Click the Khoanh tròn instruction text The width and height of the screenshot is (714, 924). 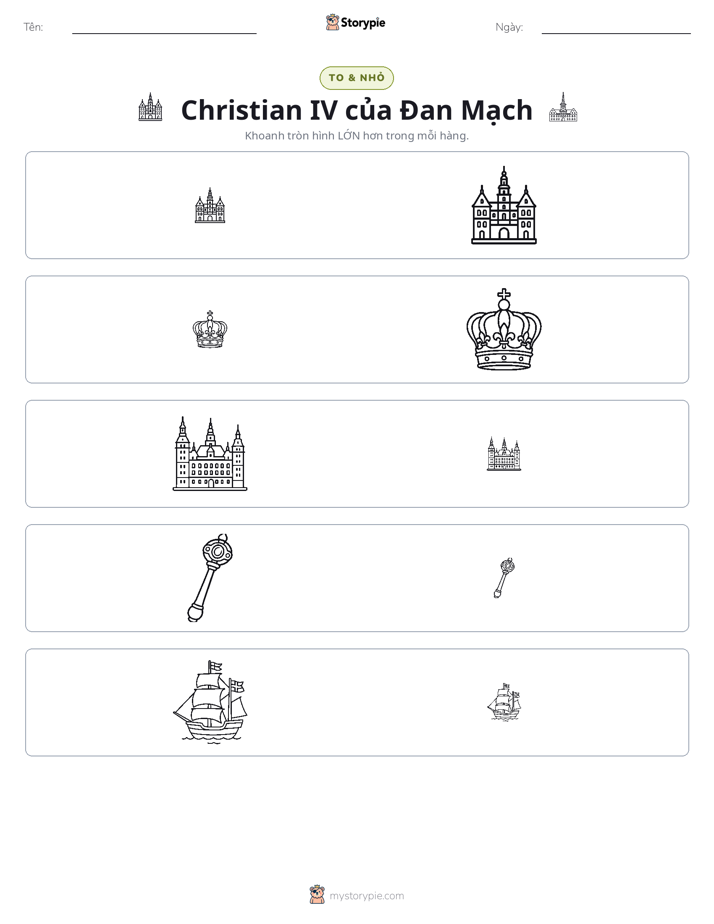[x=356, y=136]
